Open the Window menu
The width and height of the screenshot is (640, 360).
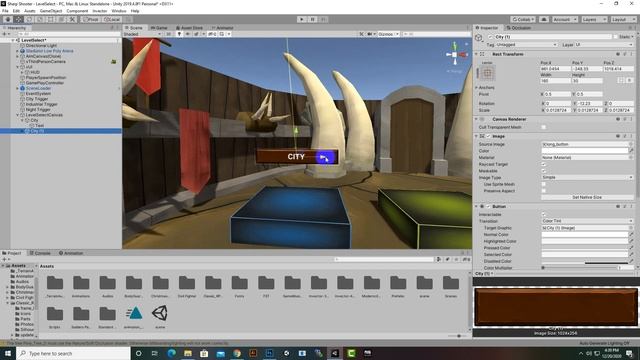[x=119, y=11]
